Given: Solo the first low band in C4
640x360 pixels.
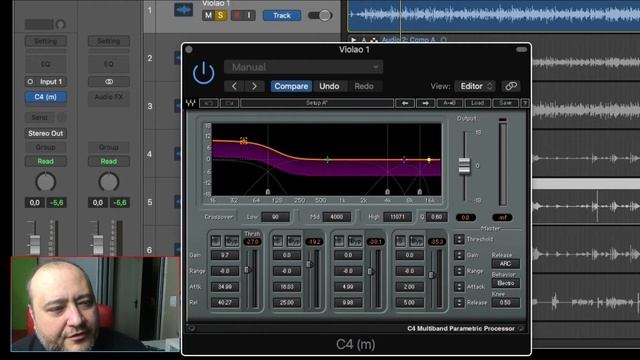Looking at the screenshot, I should [x=216, y=241].
